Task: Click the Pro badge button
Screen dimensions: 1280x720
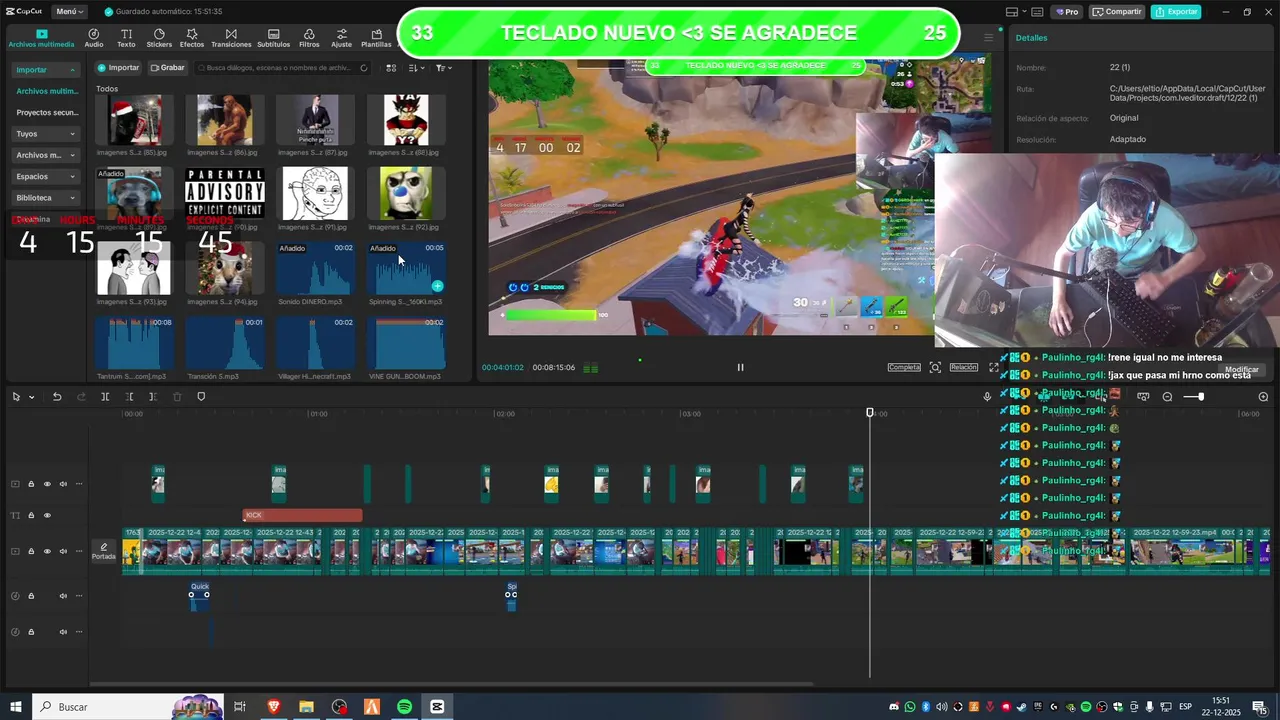Action: (x=1067, y=12)
